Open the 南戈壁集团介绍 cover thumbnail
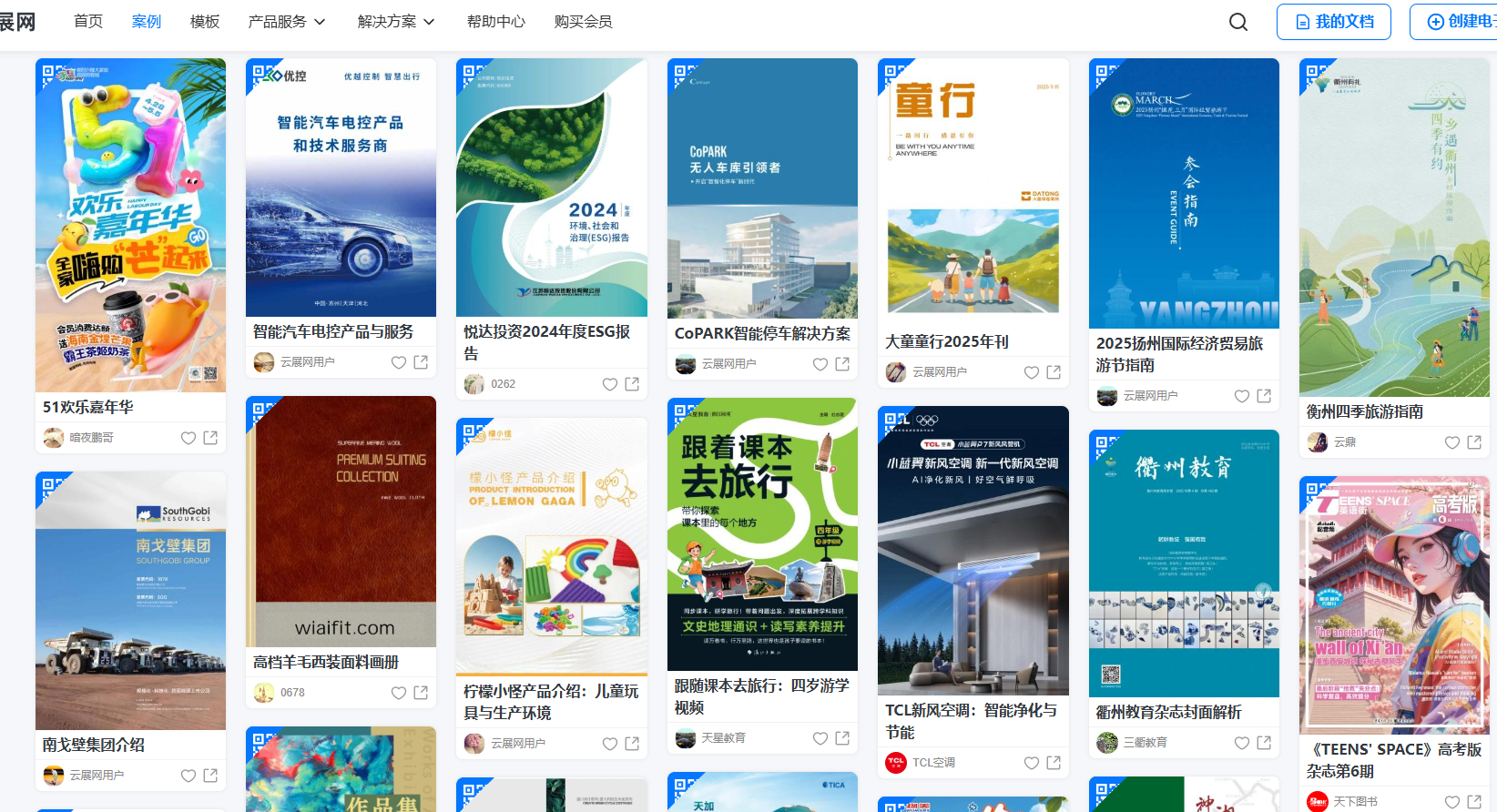The image size is (1497, 812). [x=130, y=601]
